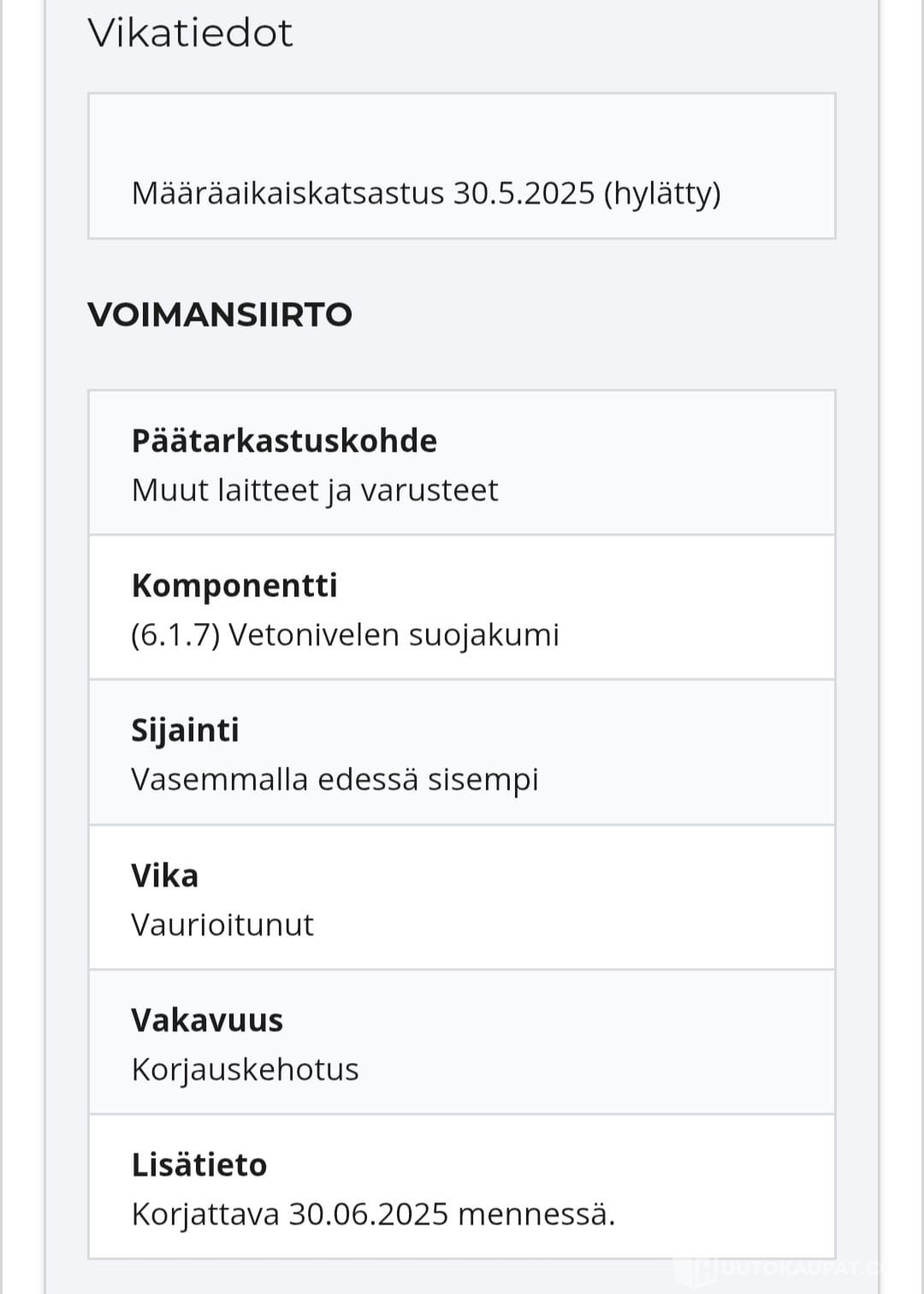Select the Vaurioitunut fault value
The image size is (924, 1294).
(x=222, y=925)
